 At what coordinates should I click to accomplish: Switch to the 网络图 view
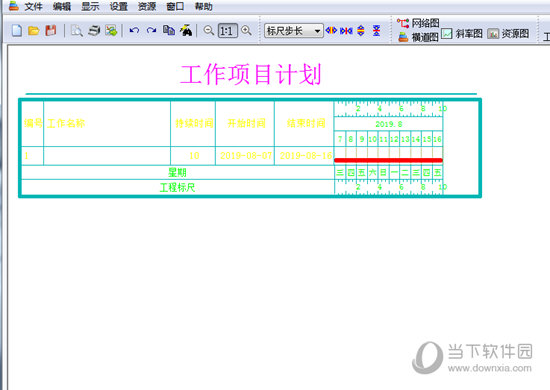pos(418,23)
